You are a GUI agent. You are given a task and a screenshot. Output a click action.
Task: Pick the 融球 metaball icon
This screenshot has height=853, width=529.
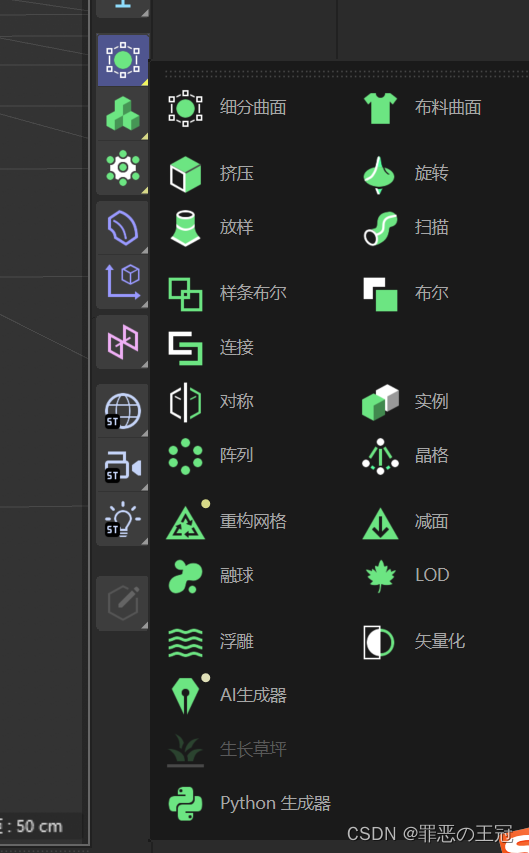tap(185, 576)
